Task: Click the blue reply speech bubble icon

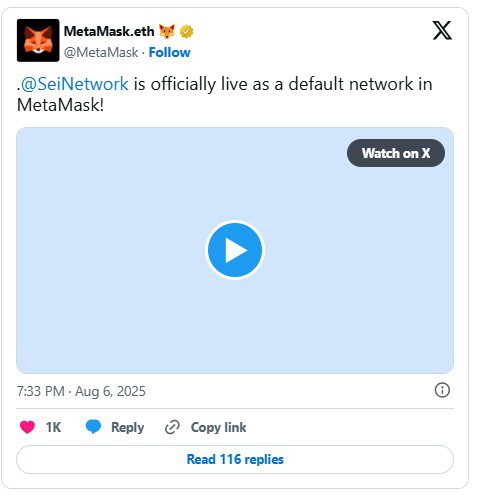Action: click(93, 427)
